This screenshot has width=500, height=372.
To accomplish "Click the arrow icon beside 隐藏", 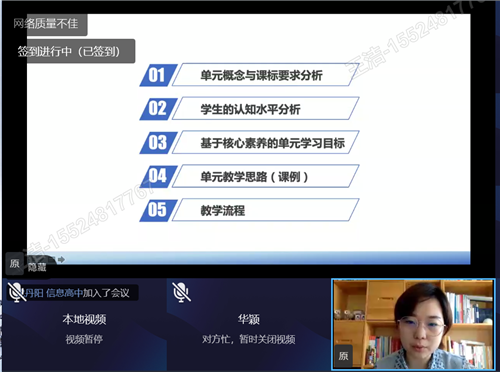I will (x=61, y=259).
